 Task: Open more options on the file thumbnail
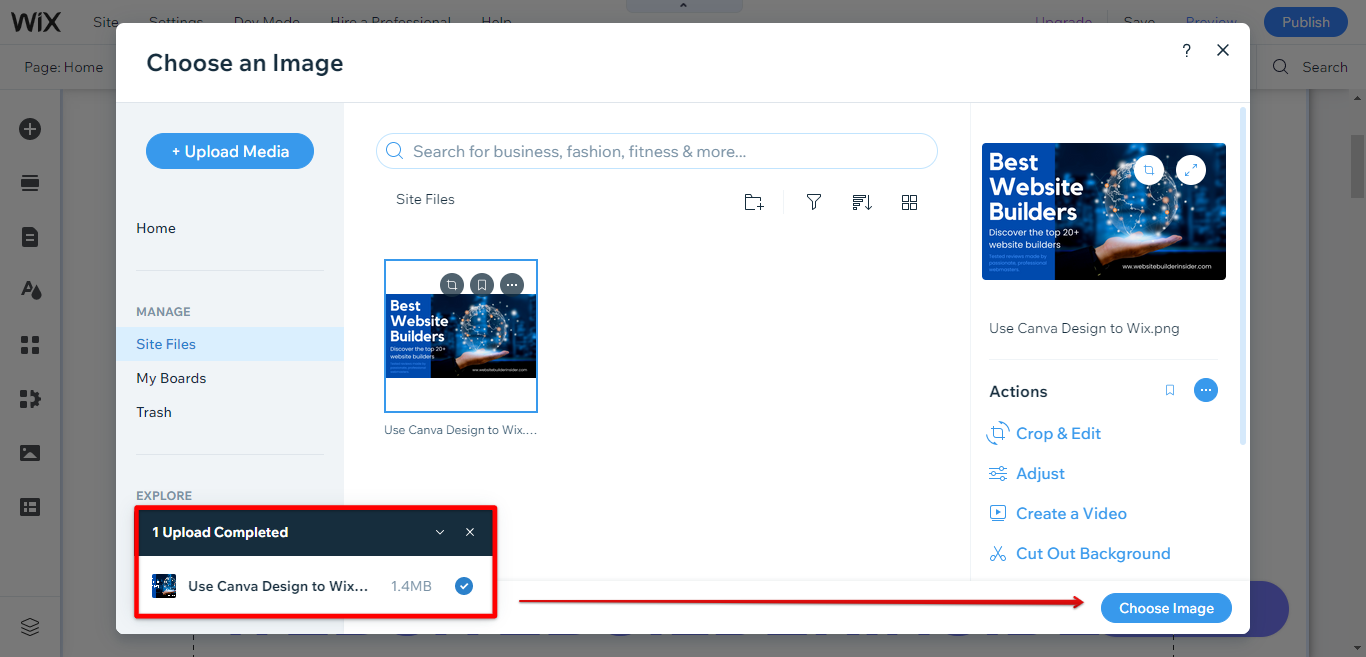click(x=512, y=285)
